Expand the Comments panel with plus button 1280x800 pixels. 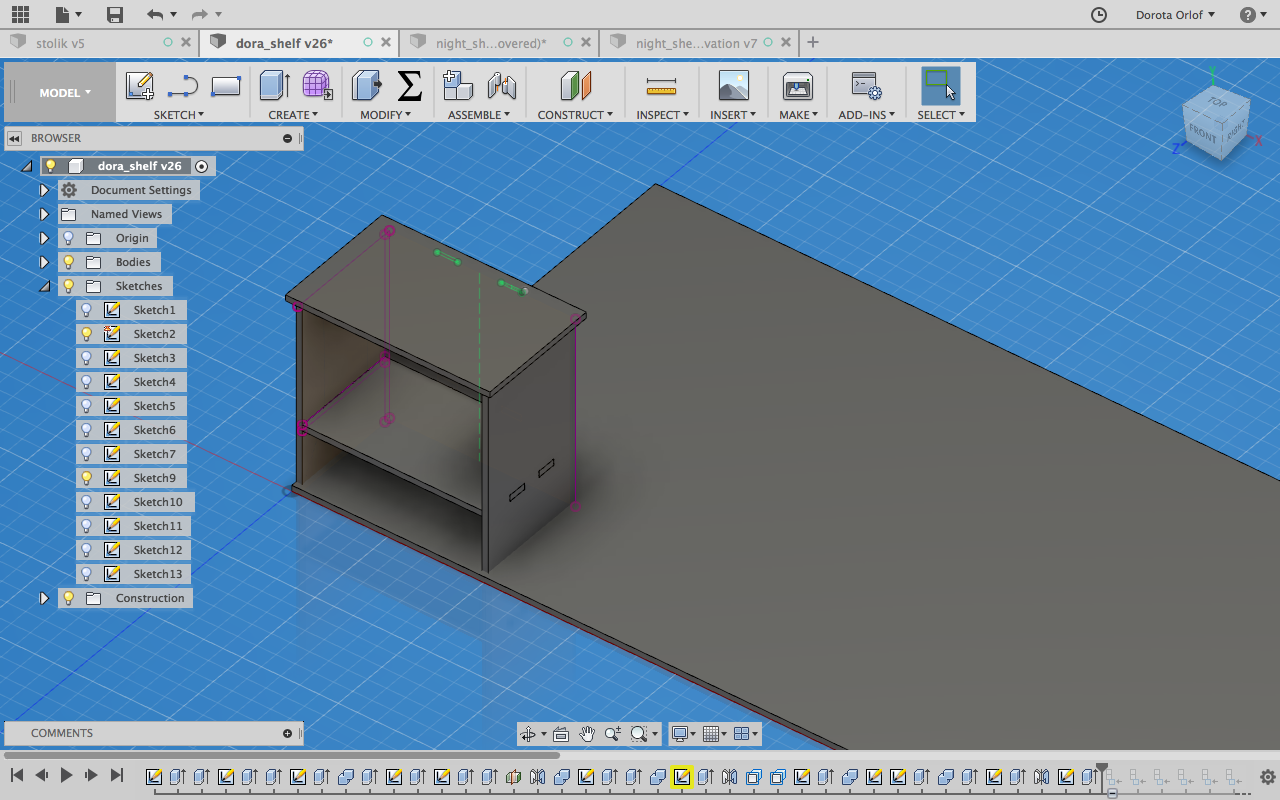point(288,733)
